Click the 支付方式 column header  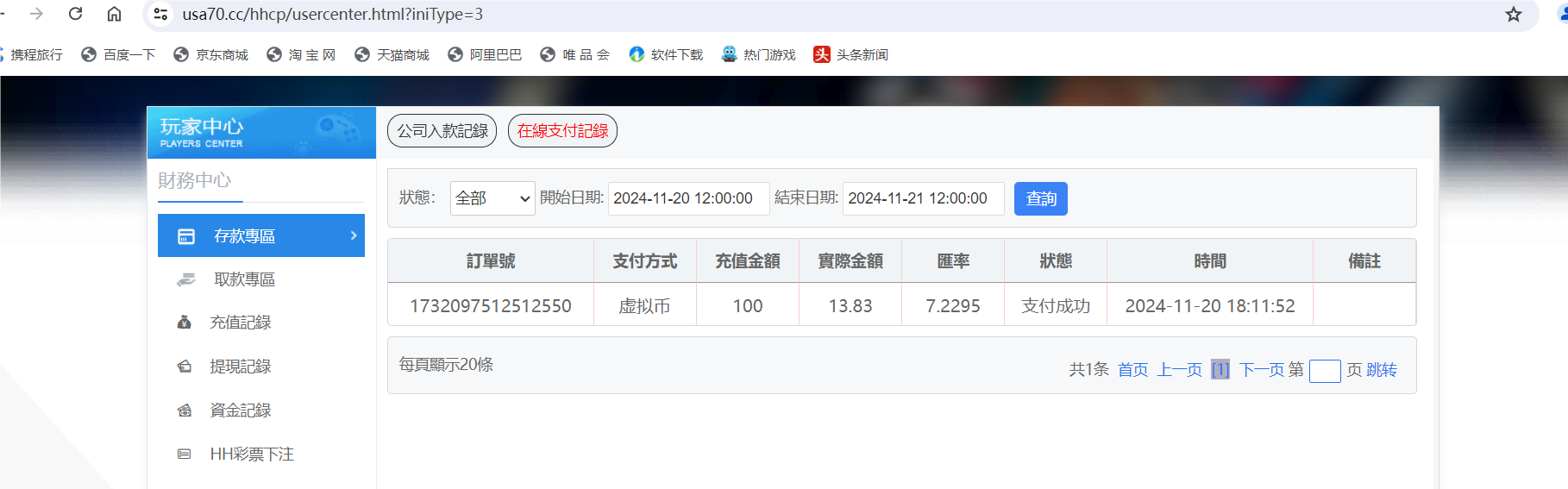point(645,260)
